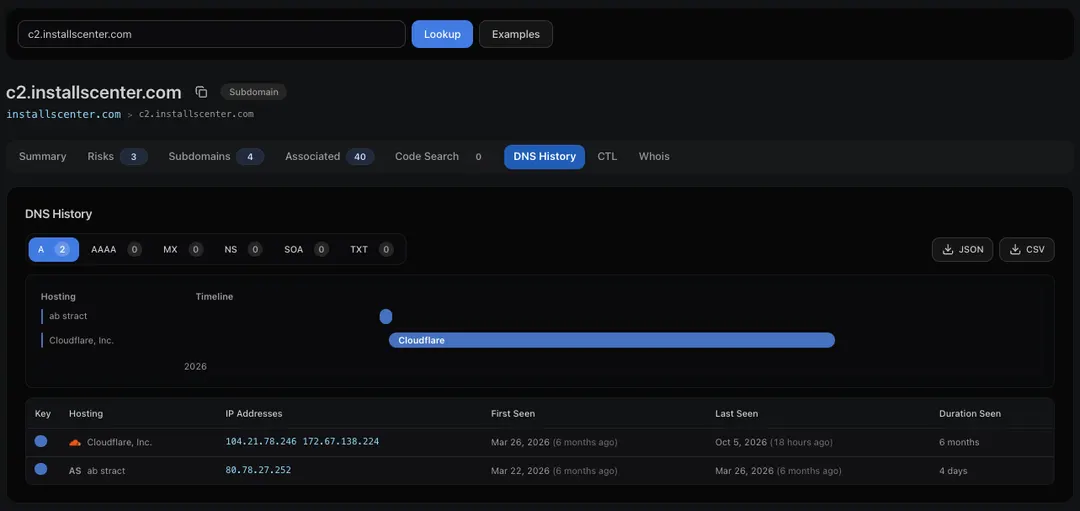This screenshot has height=511, width=1080.
Task: Open the Whois tab
Action: click(654, 156)
